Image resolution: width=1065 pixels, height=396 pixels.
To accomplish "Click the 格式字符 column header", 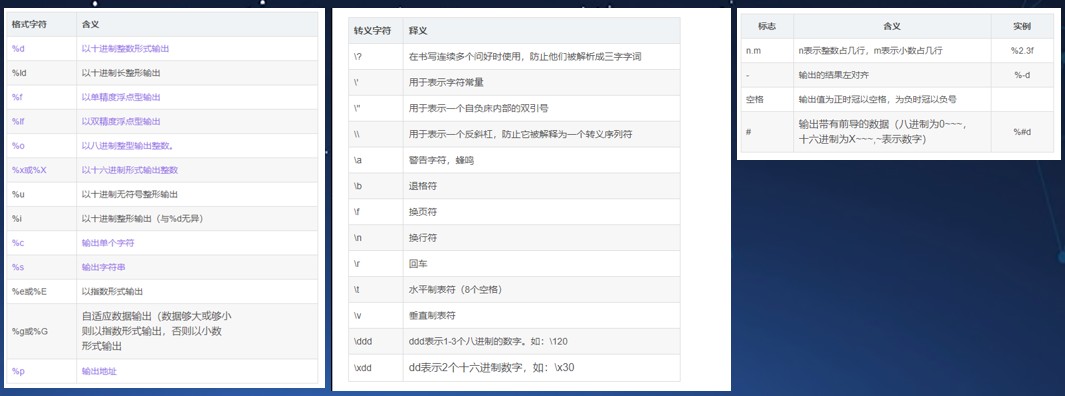I will coord(41,24).
